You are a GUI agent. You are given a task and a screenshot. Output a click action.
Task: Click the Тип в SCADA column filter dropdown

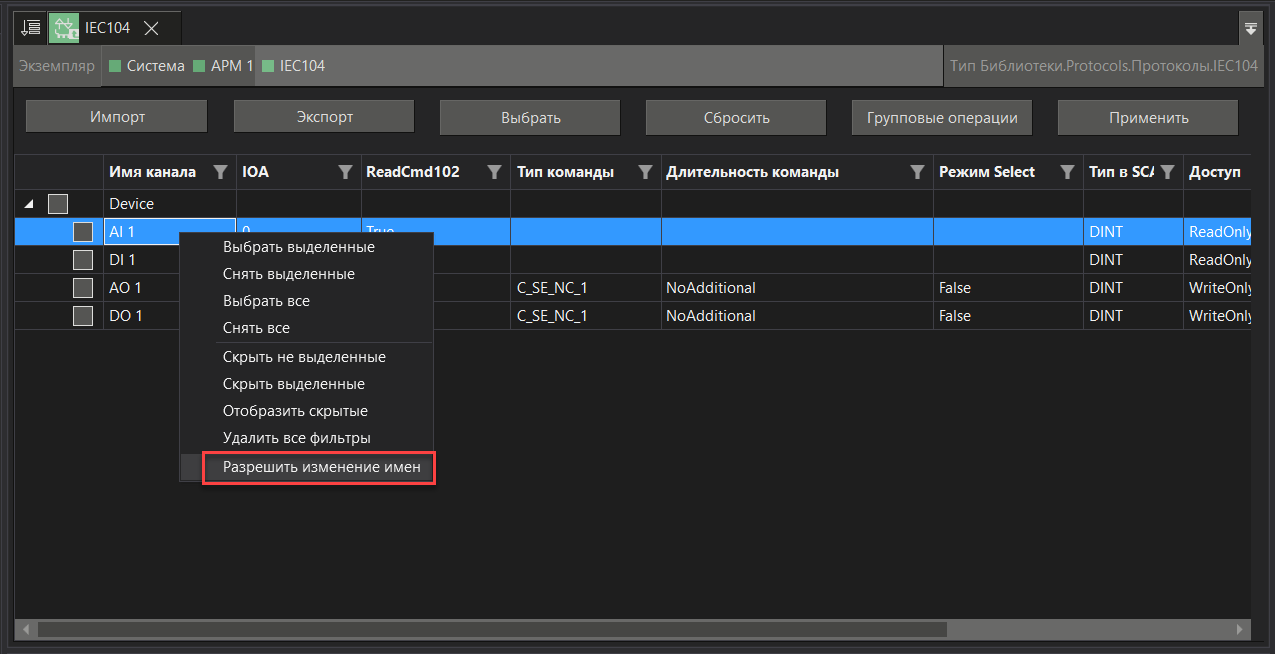pyautogui.click(x=1166, y=172)
